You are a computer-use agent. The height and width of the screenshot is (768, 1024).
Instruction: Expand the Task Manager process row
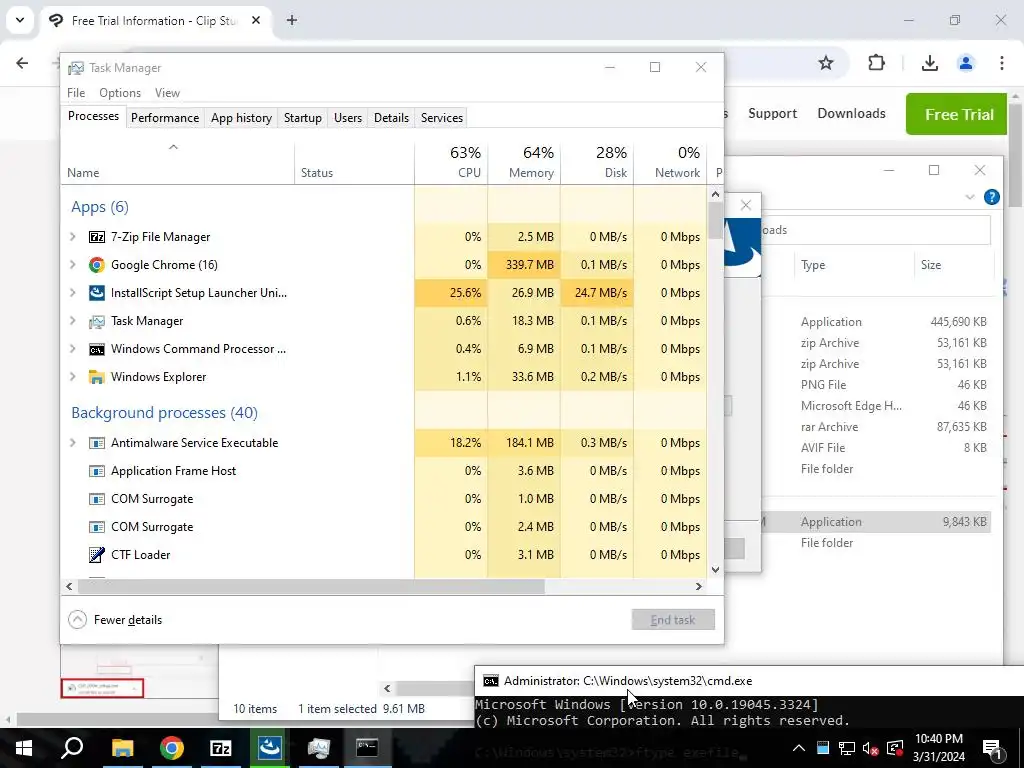click(73, 321)
